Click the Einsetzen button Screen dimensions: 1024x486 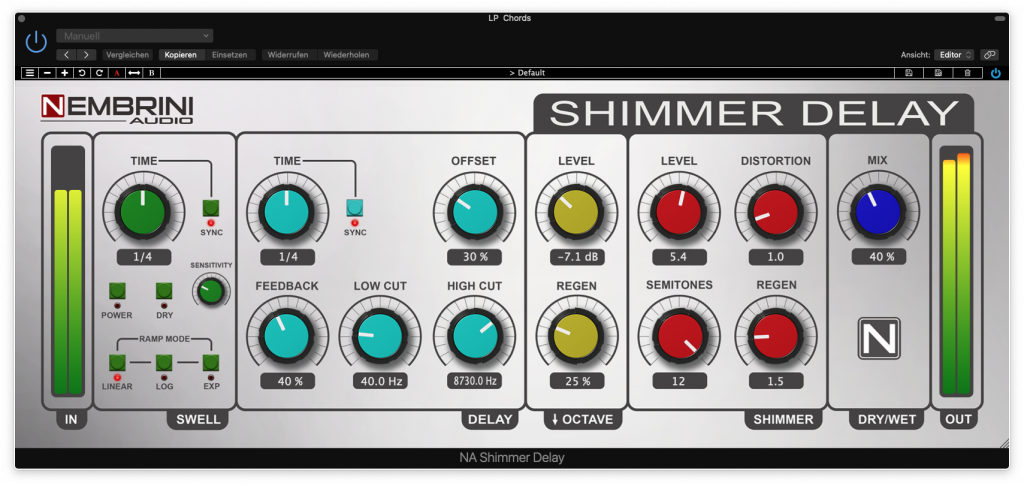[233, 55]
